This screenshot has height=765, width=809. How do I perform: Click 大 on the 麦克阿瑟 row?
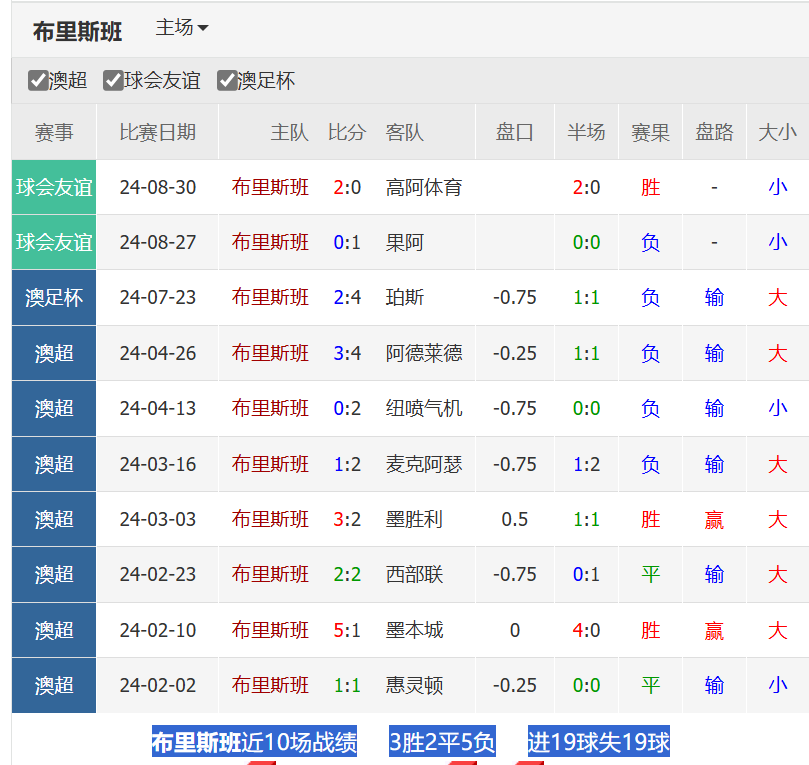778,464
